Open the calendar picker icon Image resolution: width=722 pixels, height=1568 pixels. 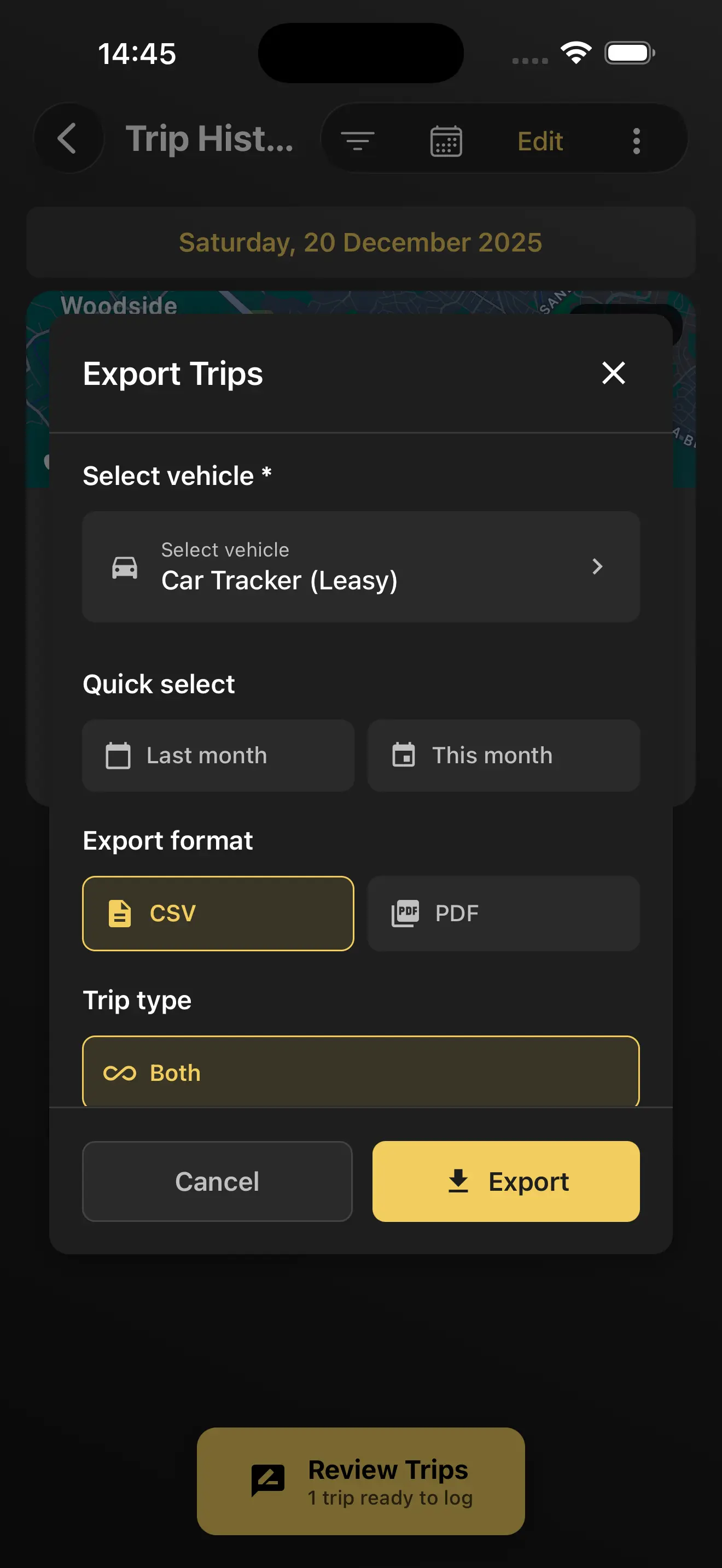coord(446,141)
